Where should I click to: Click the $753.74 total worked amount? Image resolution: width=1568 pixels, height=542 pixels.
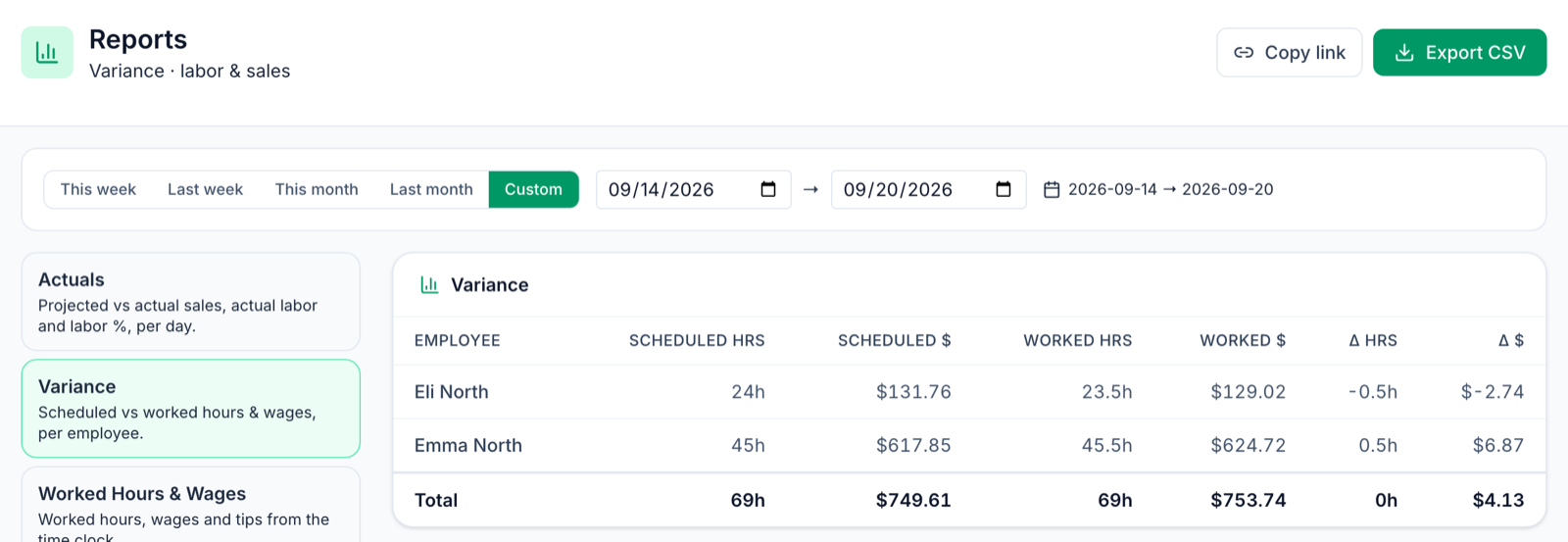[x=1248, y=501]
